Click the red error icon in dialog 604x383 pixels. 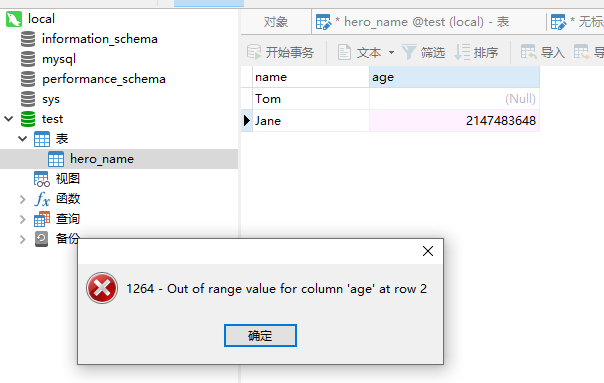pyautogui.click(x=102, y=288)
